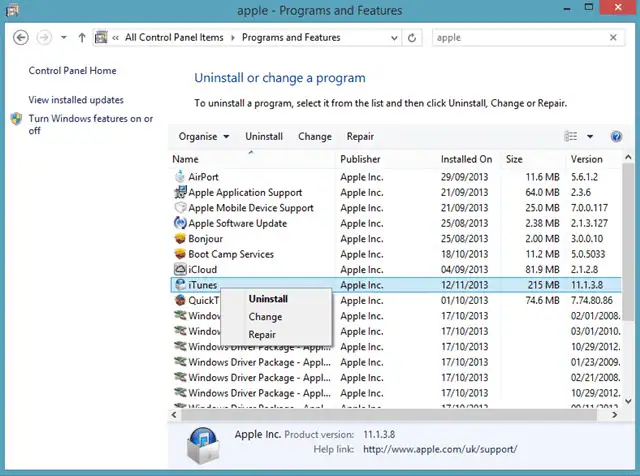The width and height of the screenshot is (640, 476).
Task: Click the iCloud size 81.9 MB
Action: point(542,269)
